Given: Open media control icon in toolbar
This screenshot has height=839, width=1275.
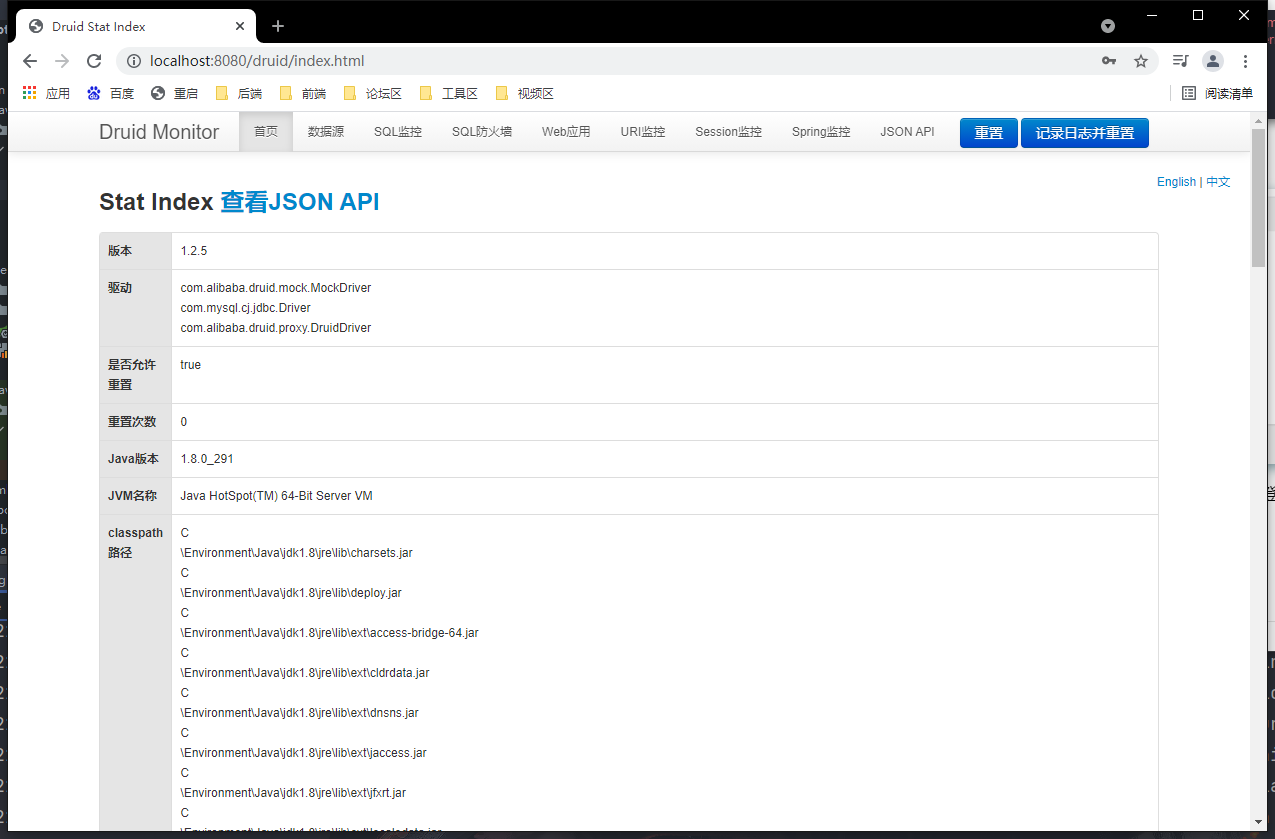Looking at the screenshot, I should coord(1181,61).
